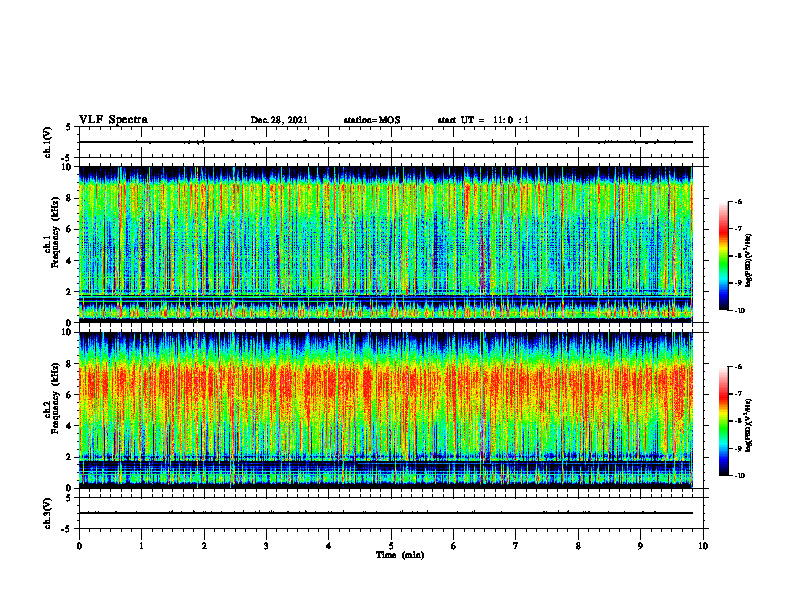Click the "-6" label on ch.1 colorbar
792x612 pixels.
pos(739,202)
